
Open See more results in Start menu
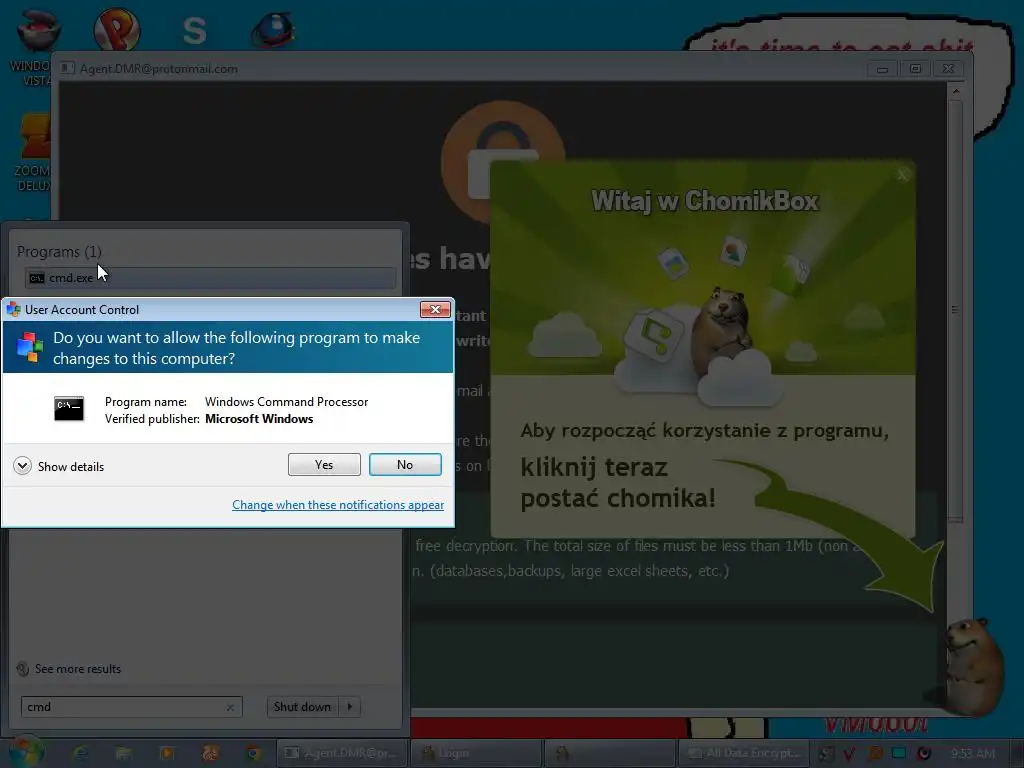pos(69,669)
